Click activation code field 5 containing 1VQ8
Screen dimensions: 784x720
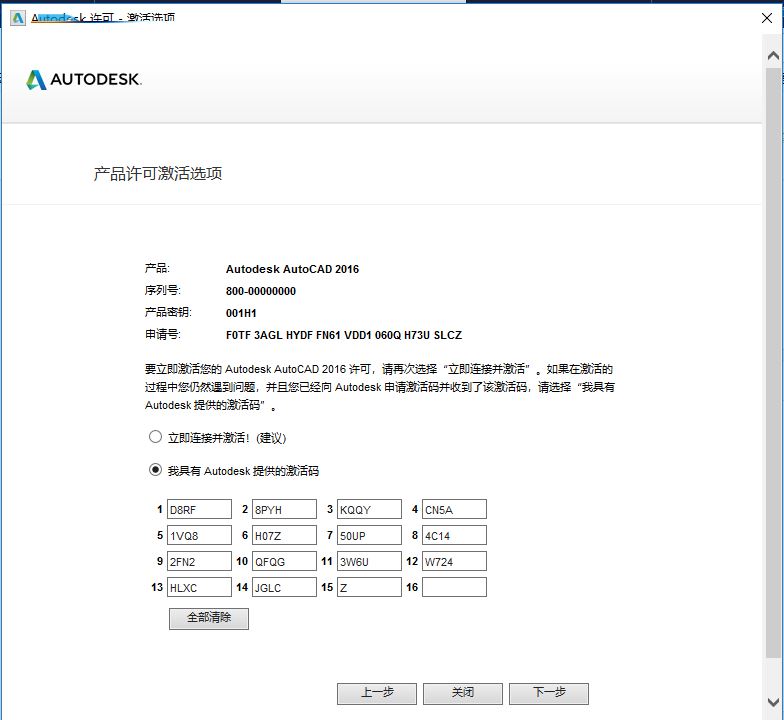tap(199, 535)
